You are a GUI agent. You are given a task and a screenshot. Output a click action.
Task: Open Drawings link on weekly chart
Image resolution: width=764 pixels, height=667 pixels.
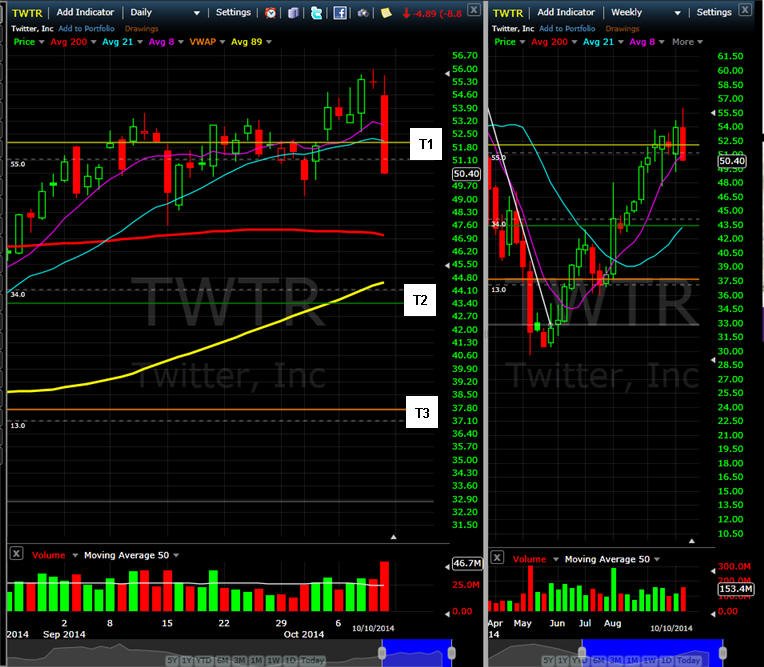[x=622, y=29]
